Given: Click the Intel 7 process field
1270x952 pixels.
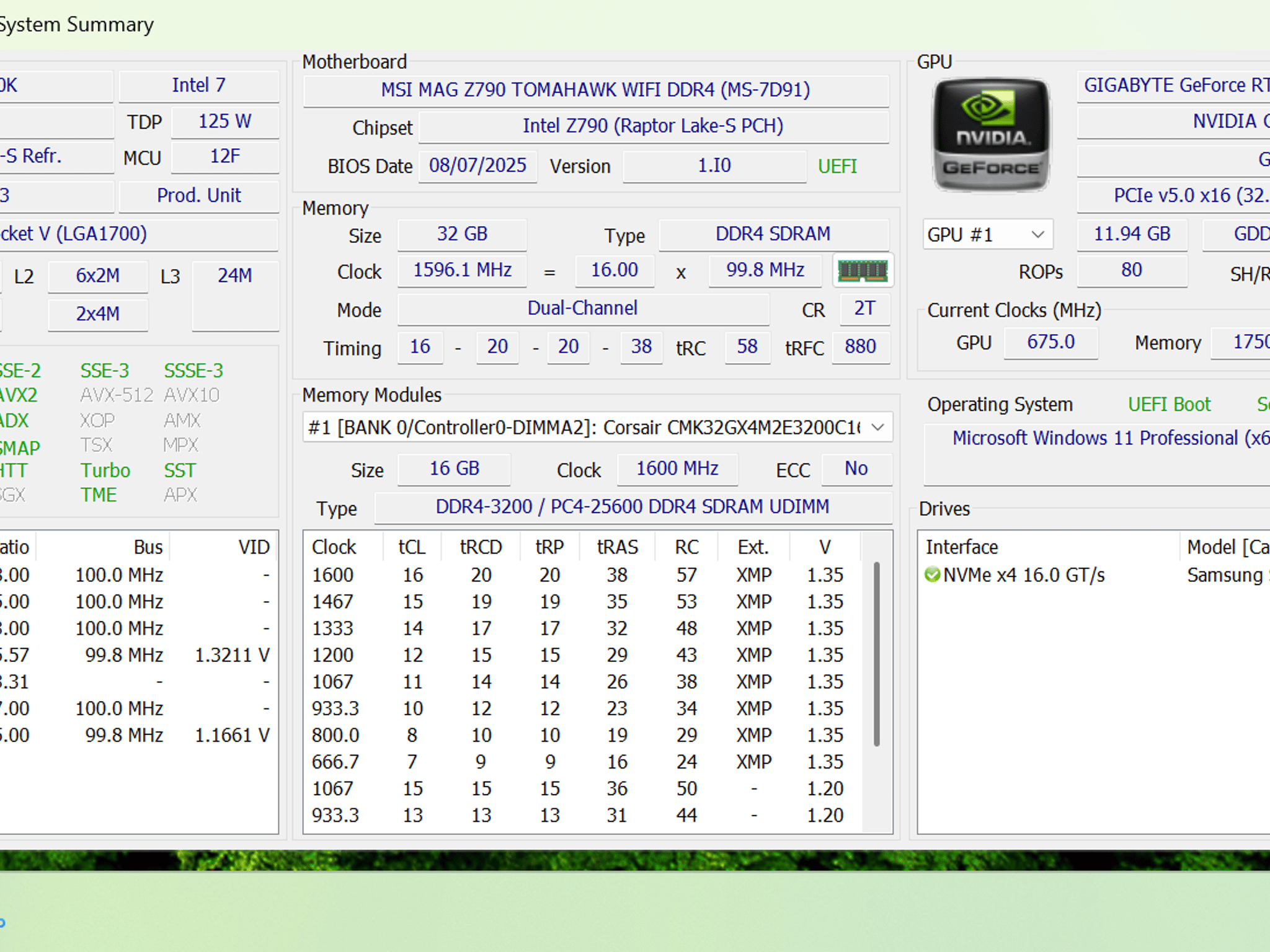Looking at the screenshot, I should tap(198, 86).
